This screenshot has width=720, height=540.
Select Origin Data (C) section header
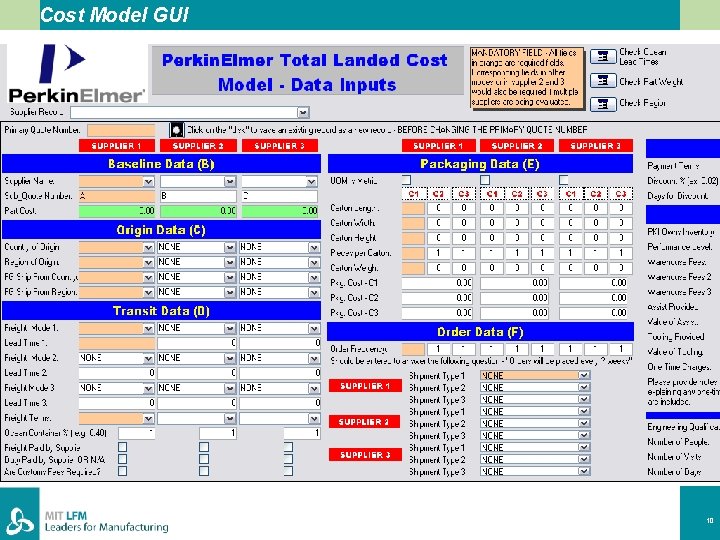pyautogui.click(x=161, y=230)
